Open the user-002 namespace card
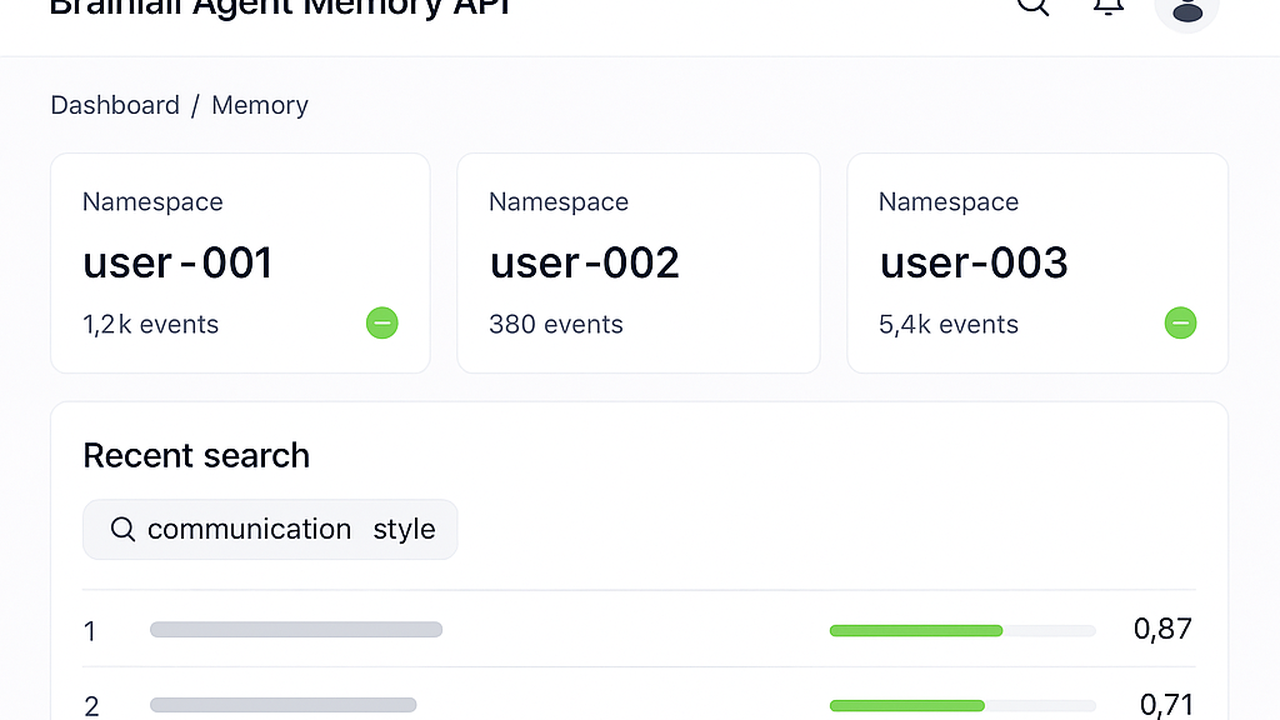 pos(638,263)
